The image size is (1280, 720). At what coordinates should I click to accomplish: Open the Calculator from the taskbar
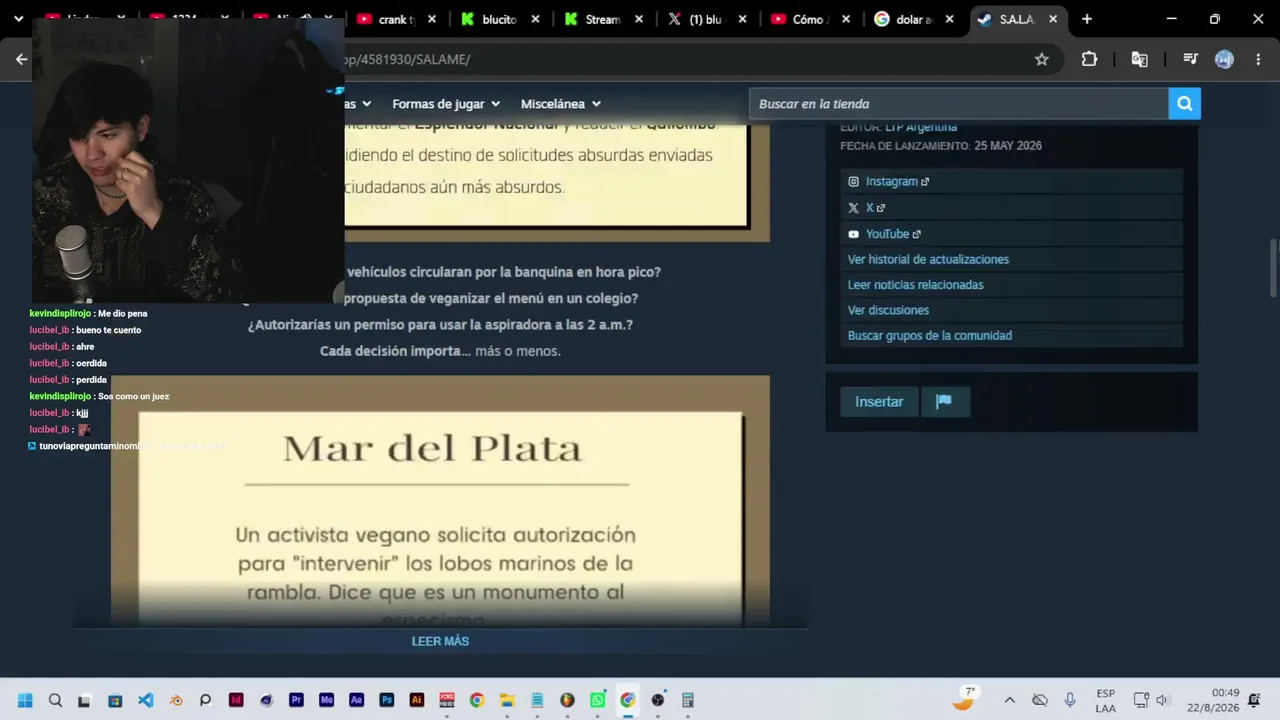(688, 700)
